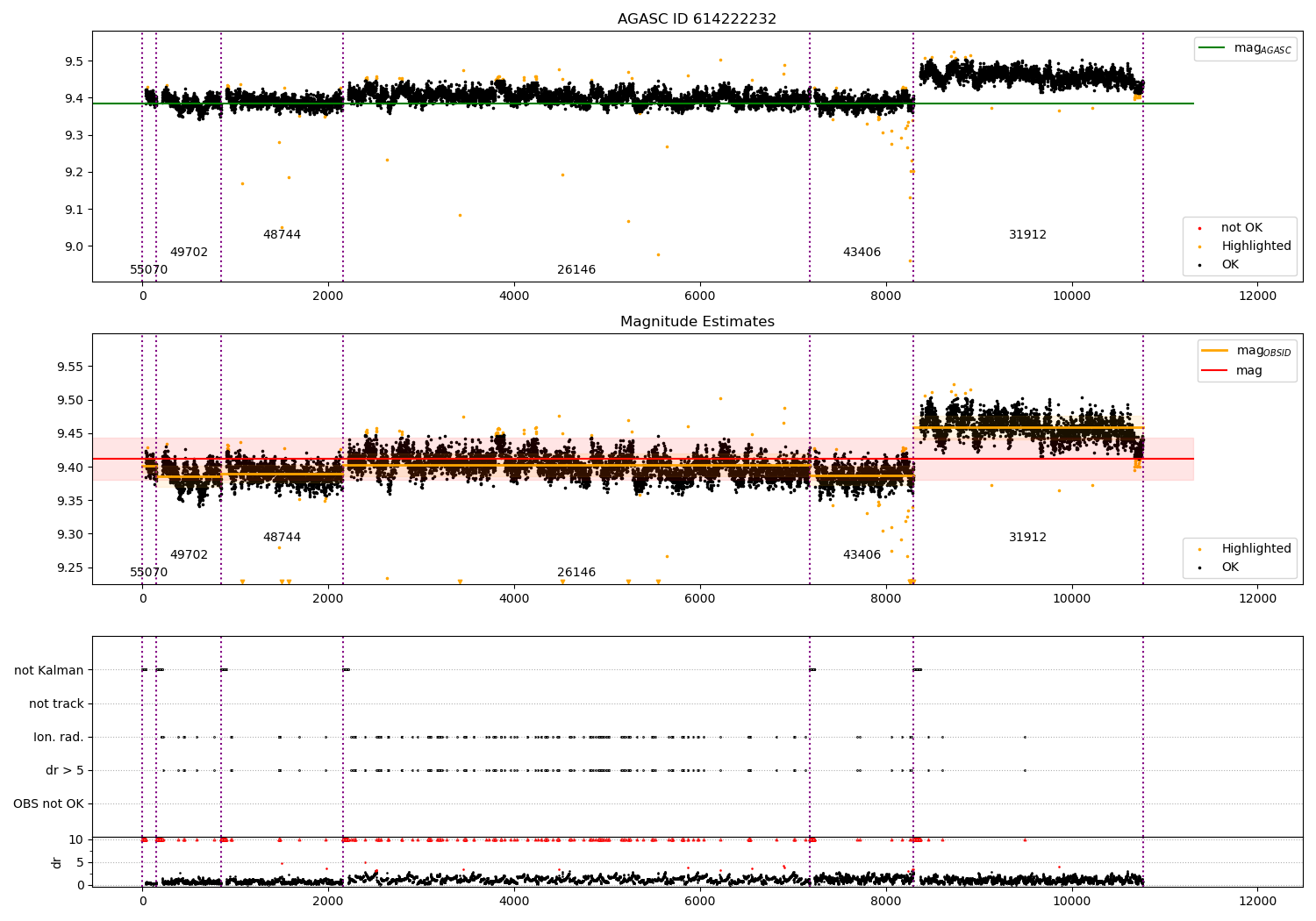
Task: Click obsid label 49702 in the top plot
Action: coord(189,252)
